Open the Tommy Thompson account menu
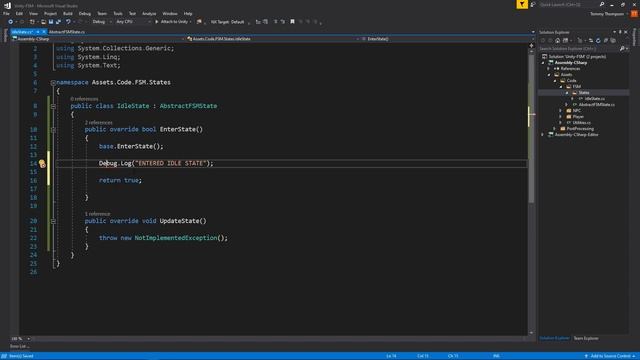Image resolution: width=640 pixels, height=360 pixels. pyautogui.click(x=609, y=14)
